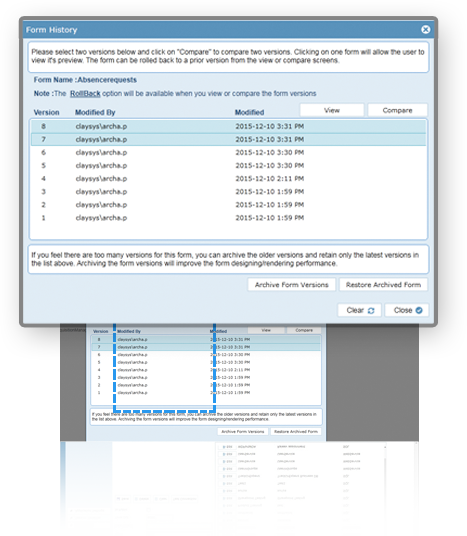
Task: Select version 3 row in history list
Action: click(x=228, y=191)
